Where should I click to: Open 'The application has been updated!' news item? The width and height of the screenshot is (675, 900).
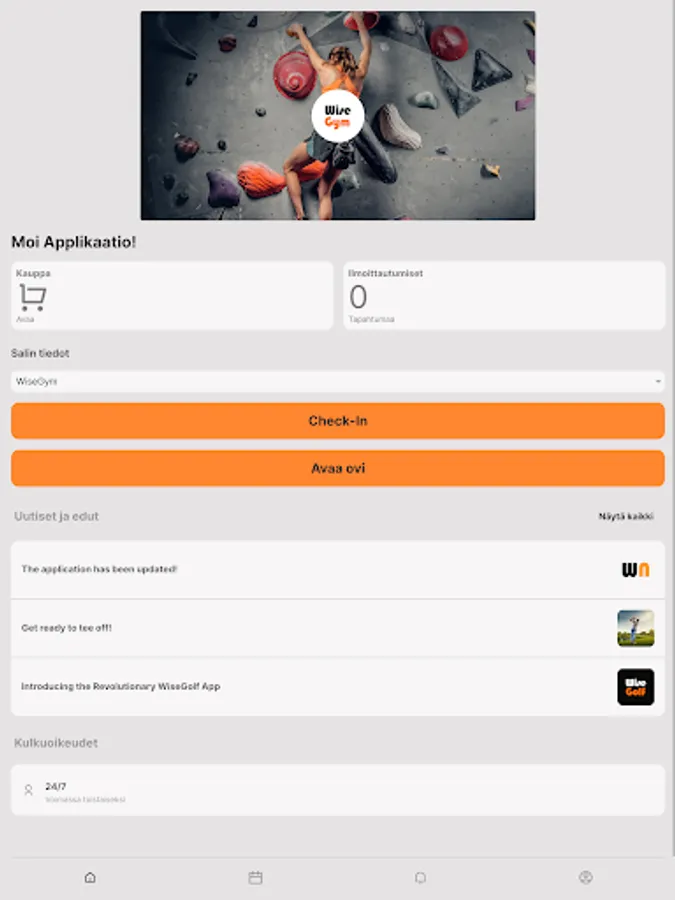338,569
